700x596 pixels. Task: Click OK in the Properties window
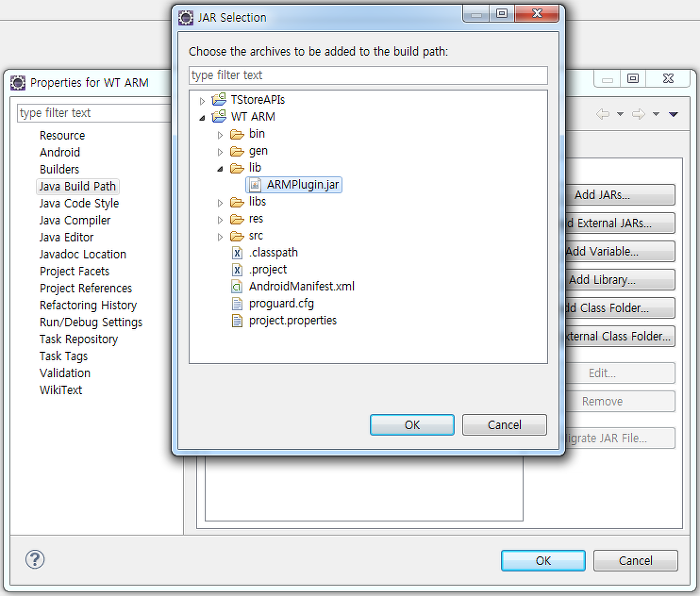point(543,561)
